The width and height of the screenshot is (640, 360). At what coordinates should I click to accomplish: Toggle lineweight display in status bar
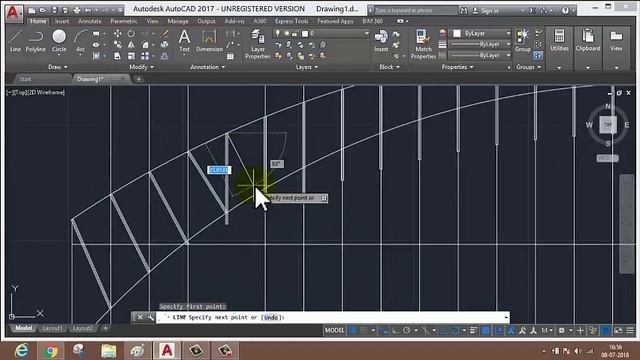pyautogui.click(x=473, y=330)
